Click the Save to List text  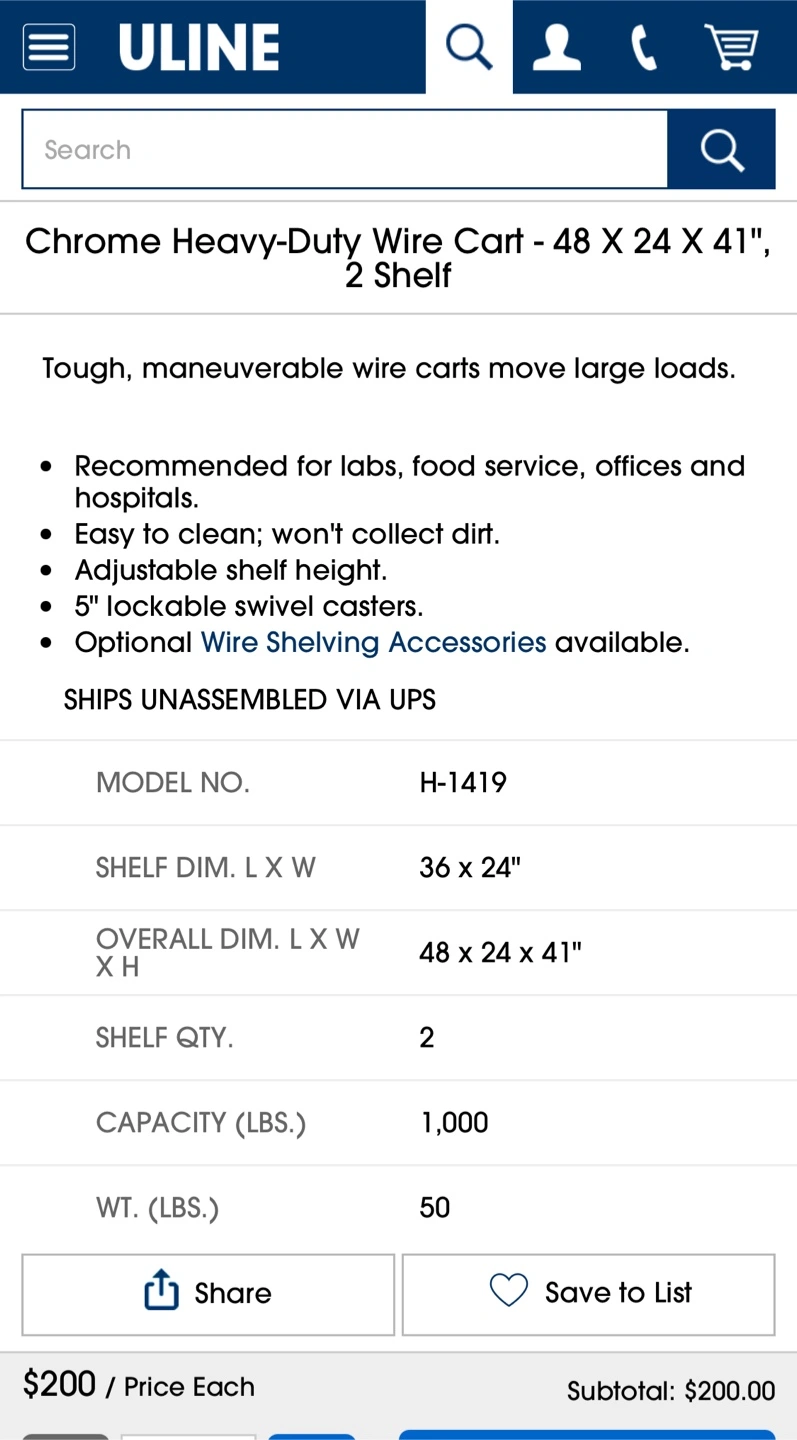click(618, 1293)
